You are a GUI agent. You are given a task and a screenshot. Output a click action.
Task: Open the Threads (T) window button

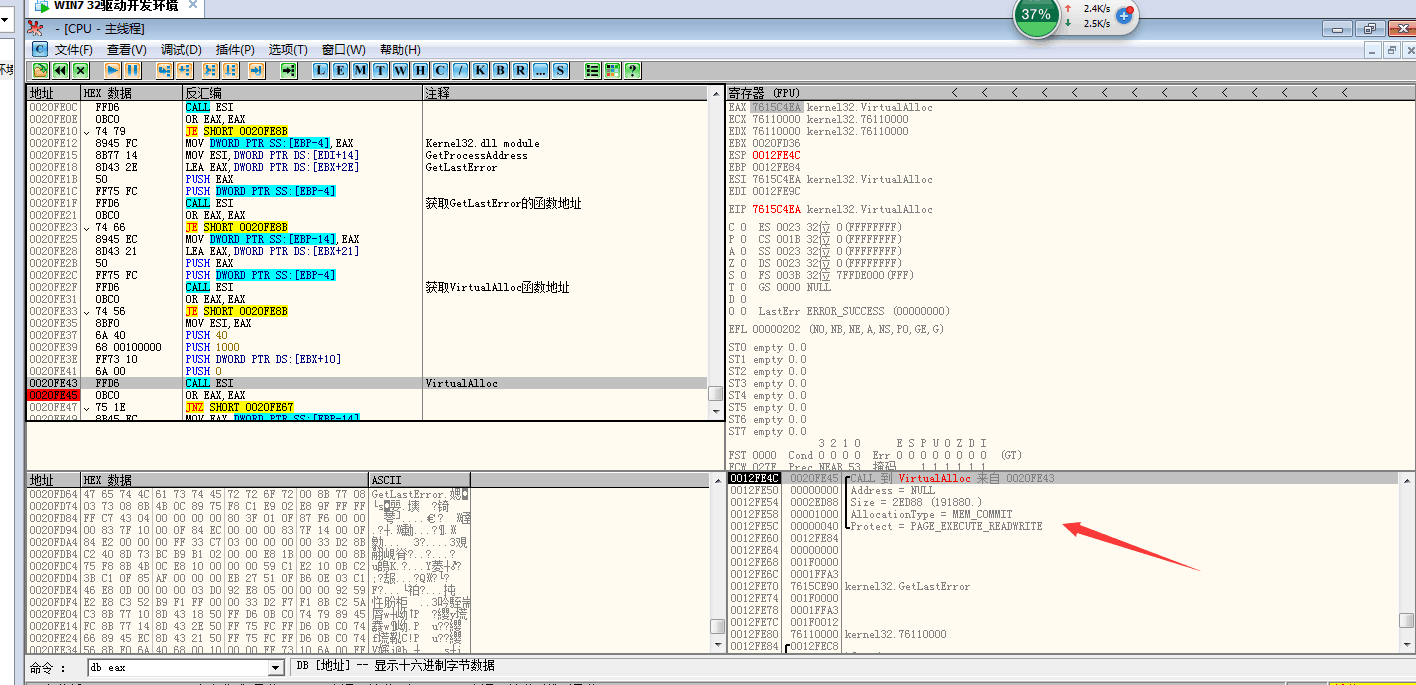[x=381, y=70]
